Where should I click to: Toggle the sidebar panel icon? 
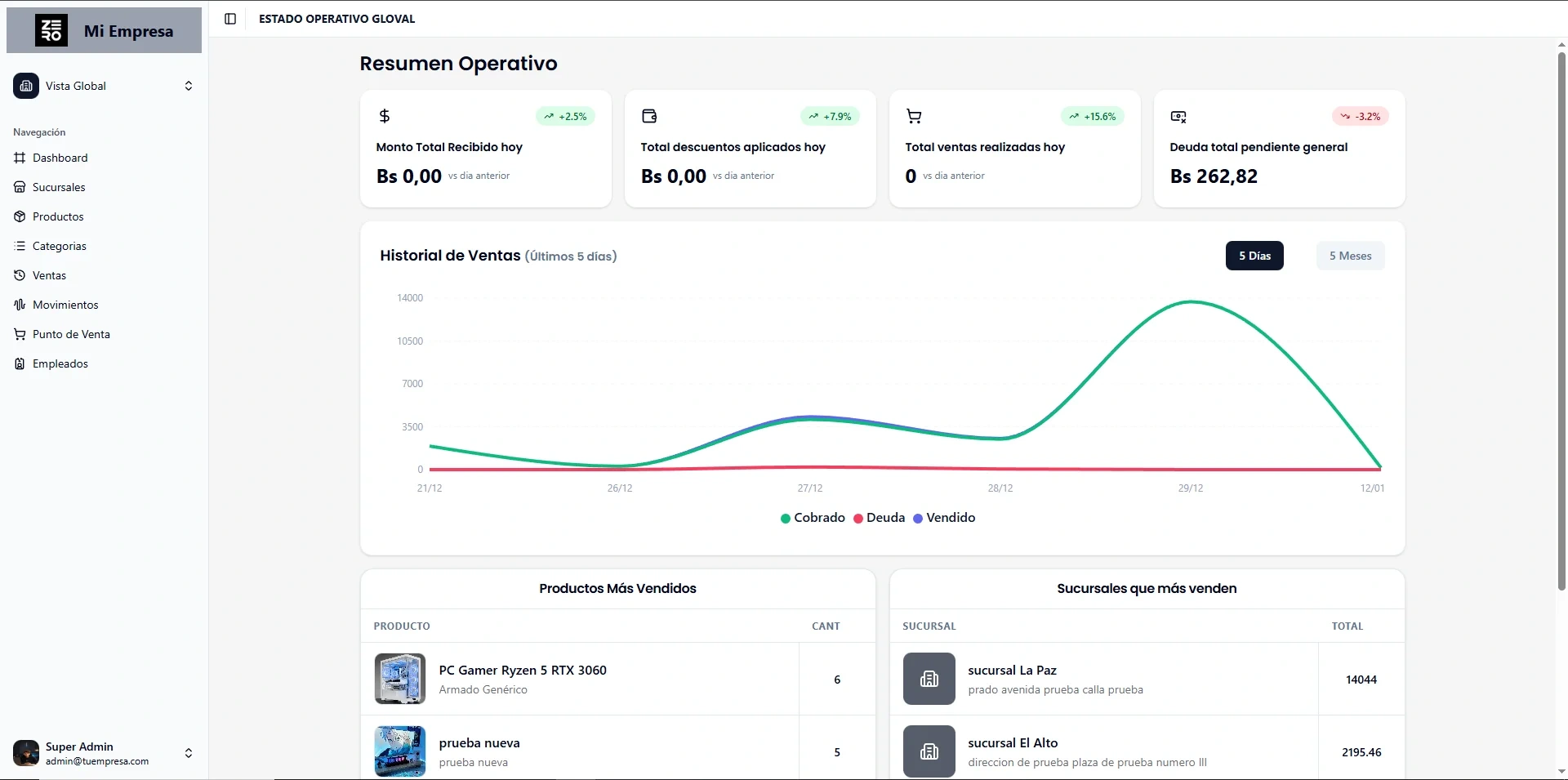pos(230,19)
